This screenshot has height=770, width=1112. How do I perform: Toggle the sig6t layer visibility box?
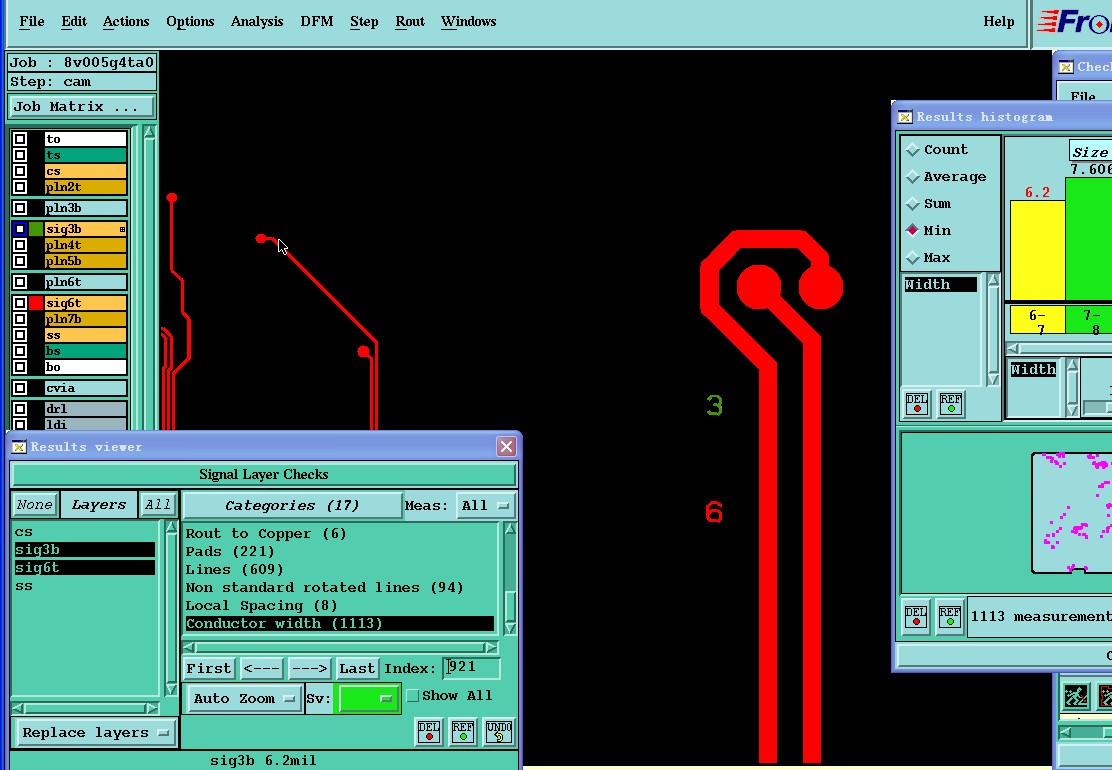(x=20, y=302)
